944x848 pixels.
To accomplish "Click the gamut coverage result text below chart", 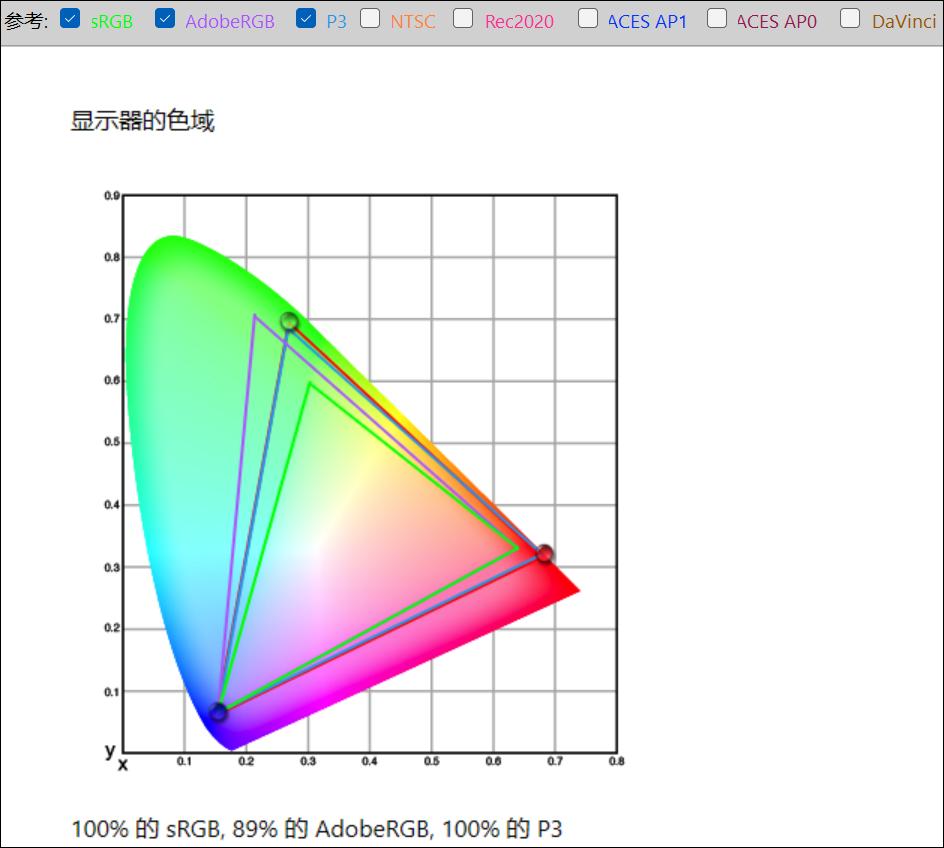I will [317, 829].
